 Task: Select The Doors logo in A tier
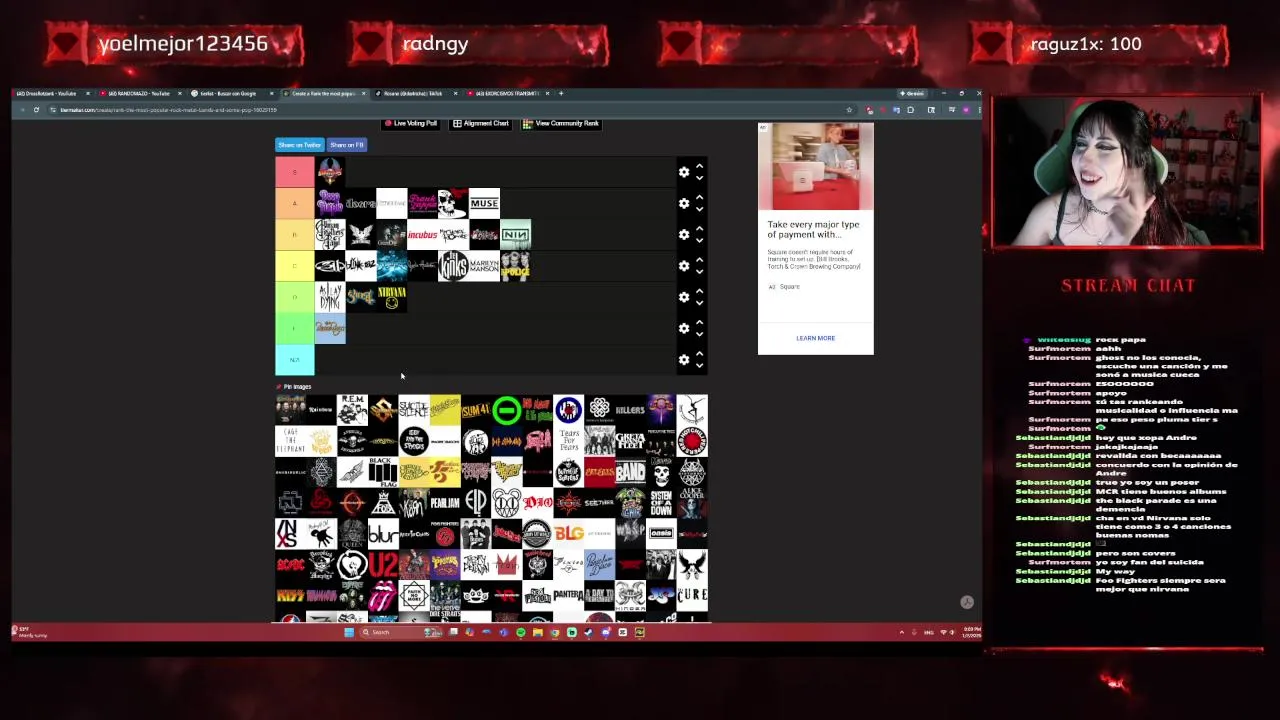(x=360, y=203)
